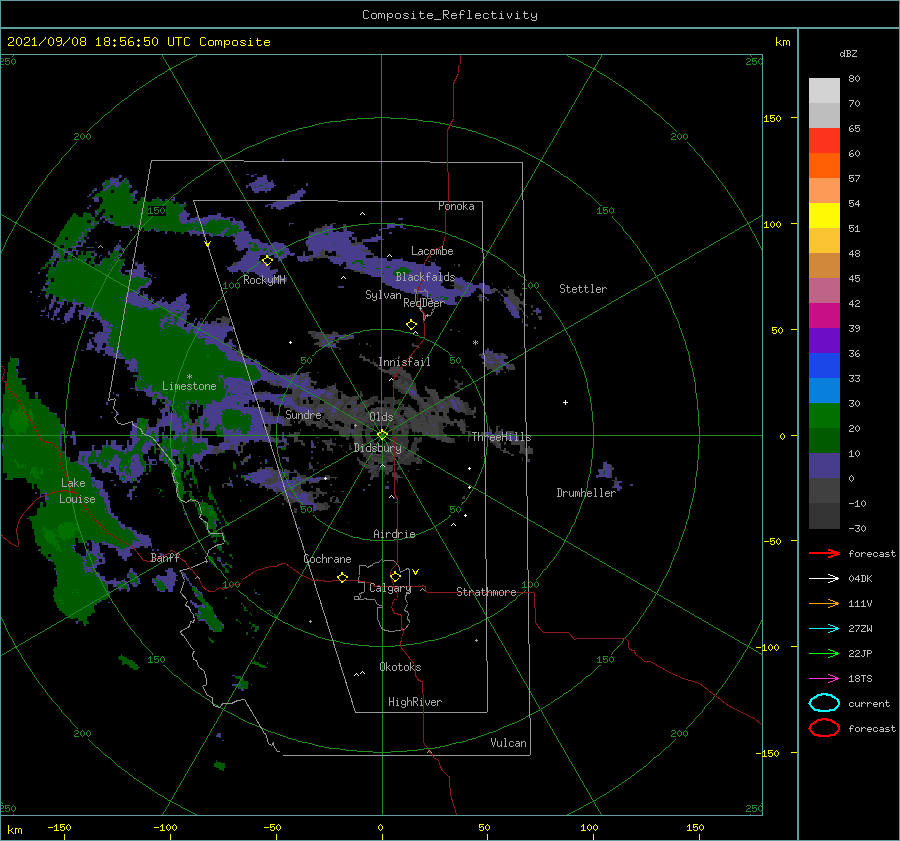Select the Limestone label

click(189, 386)
